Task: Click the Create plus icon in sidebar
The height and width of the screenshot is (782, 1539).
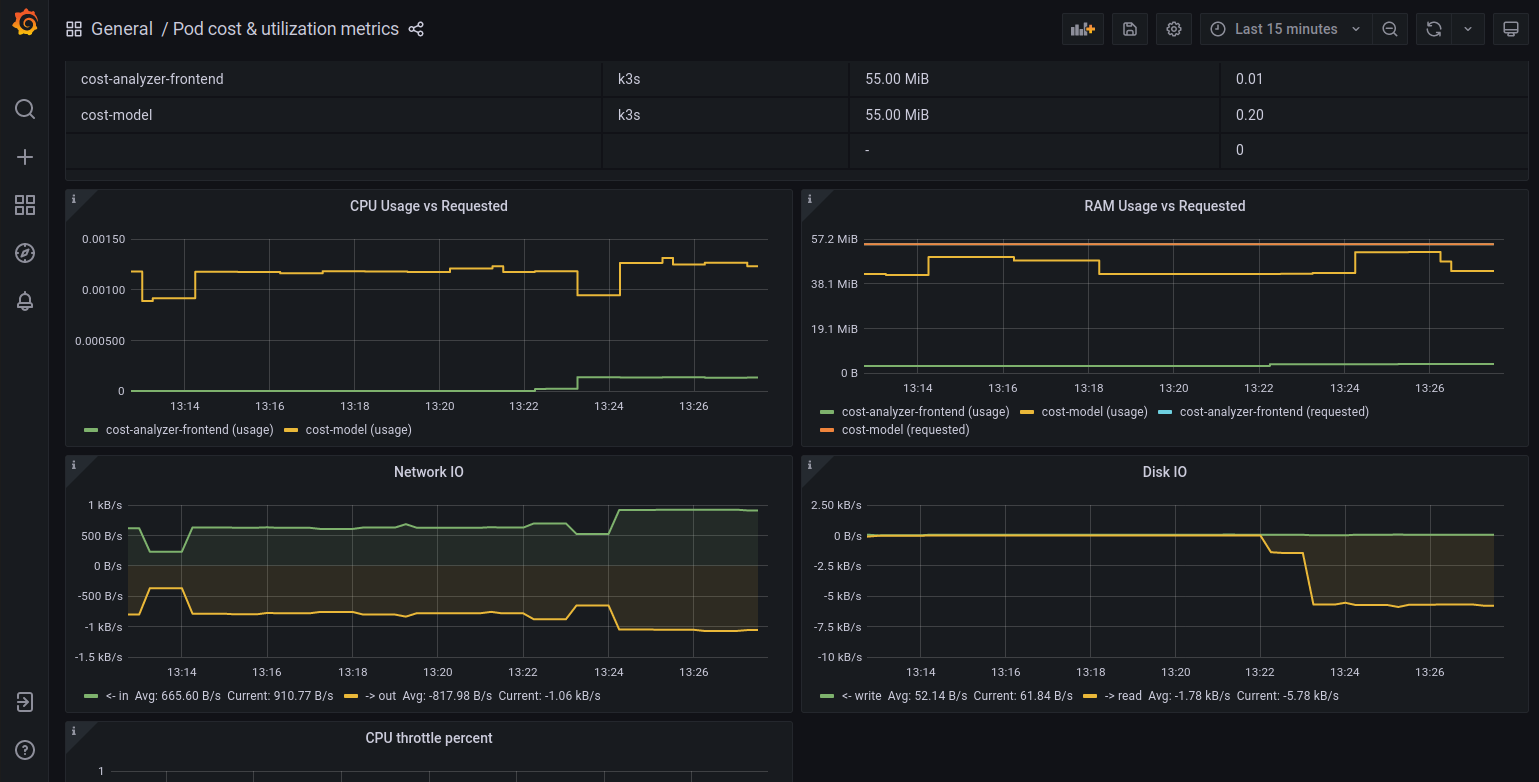Action: (x=25, y=157)
